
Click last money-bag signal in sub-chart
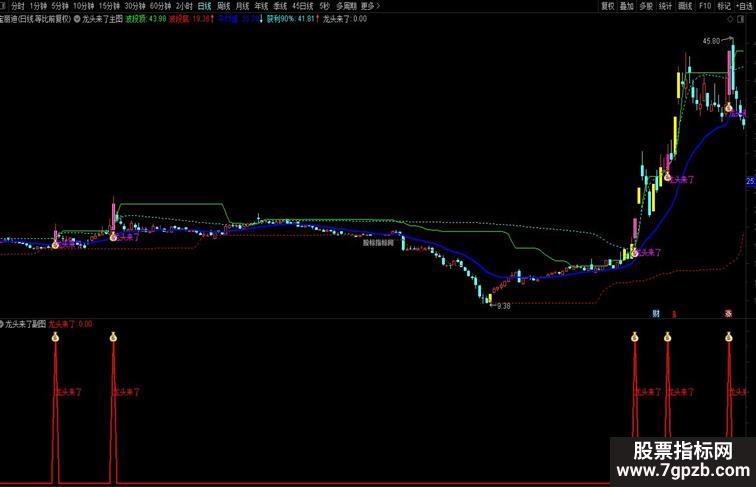[x=729, y=337]
